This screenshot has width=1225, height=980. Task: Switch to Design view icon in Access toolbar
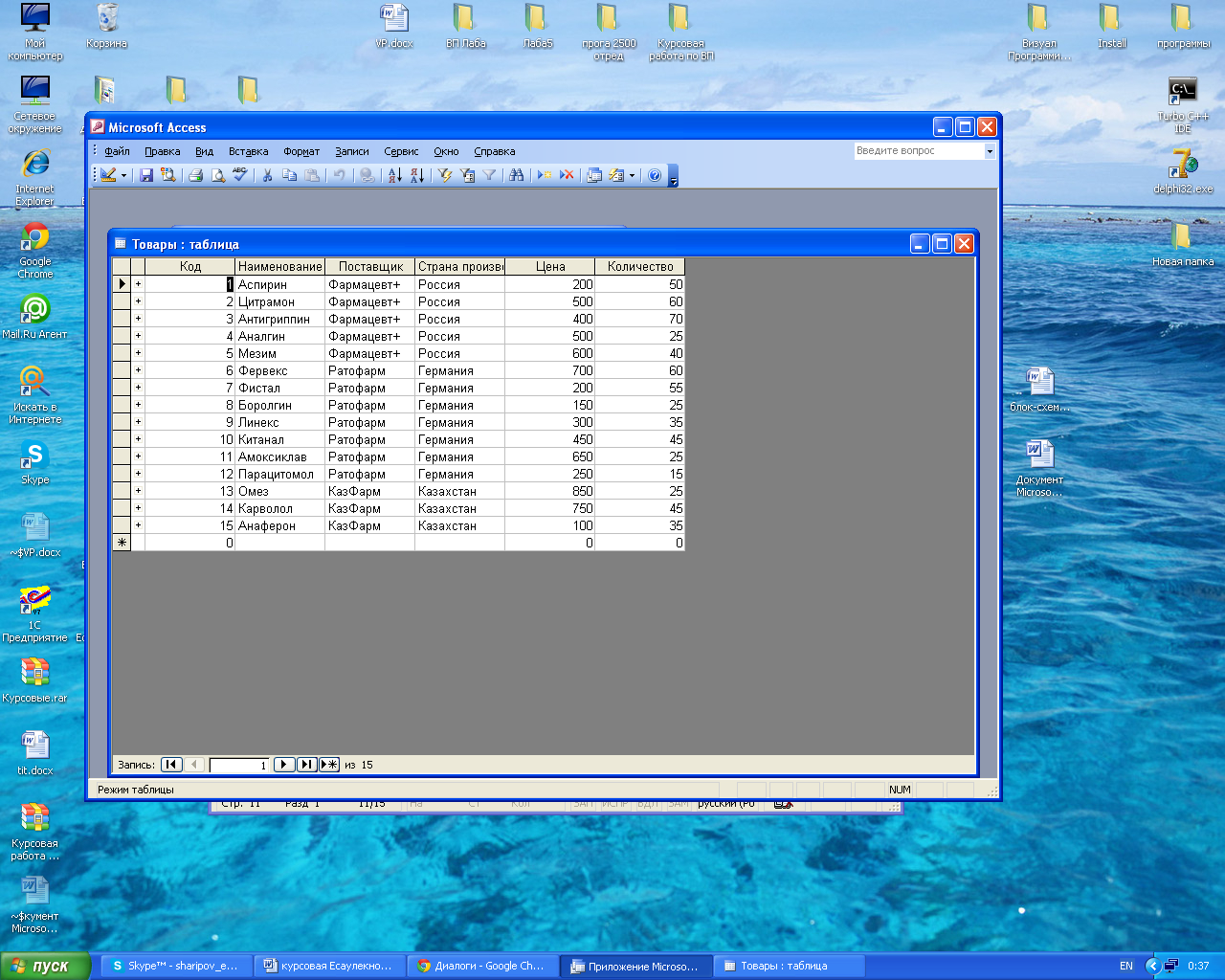(x=108, y=175)
